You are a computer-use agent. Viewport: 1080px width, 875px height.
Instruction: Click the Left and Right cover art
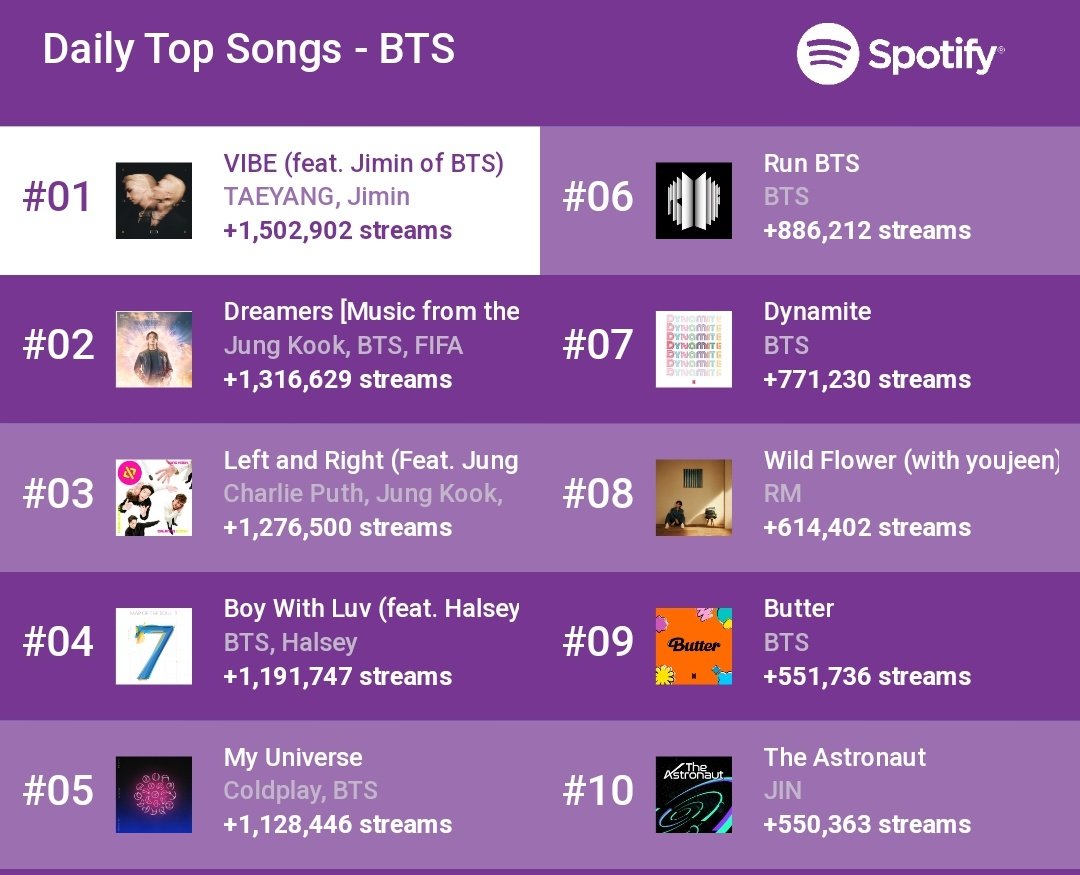(154, 497)
